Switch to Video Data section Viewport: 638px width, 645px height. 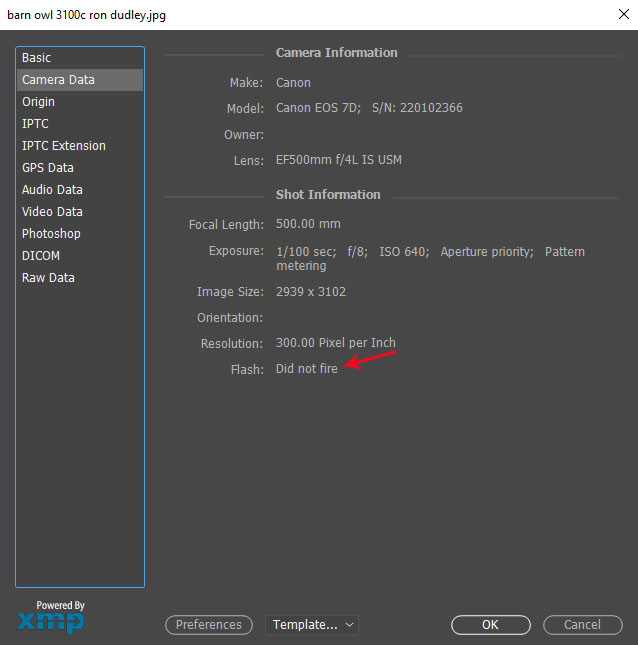(52, 212)
